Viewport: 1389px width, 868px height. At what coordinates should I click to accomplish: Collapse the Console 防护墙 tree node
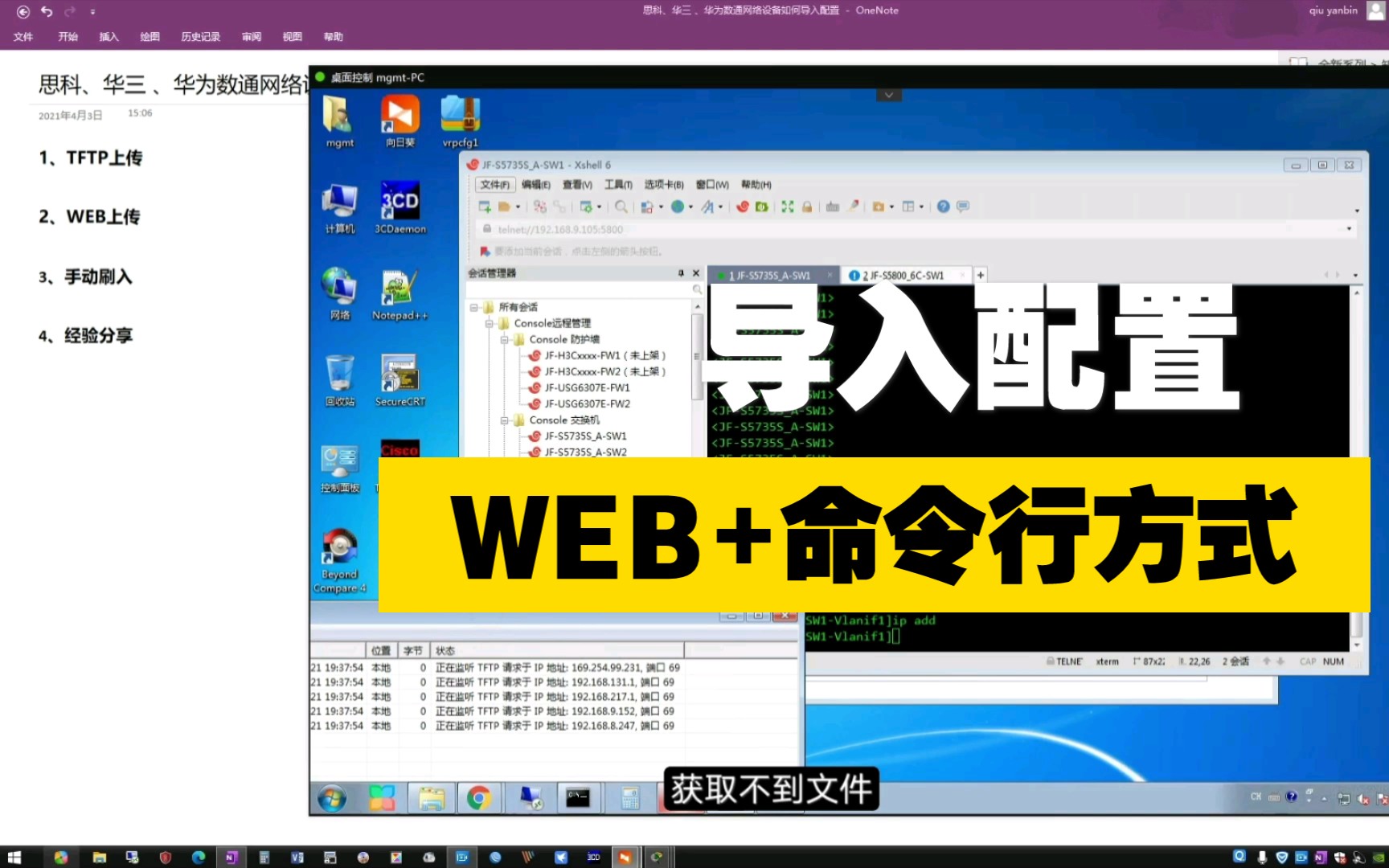[x=504, y=339]
